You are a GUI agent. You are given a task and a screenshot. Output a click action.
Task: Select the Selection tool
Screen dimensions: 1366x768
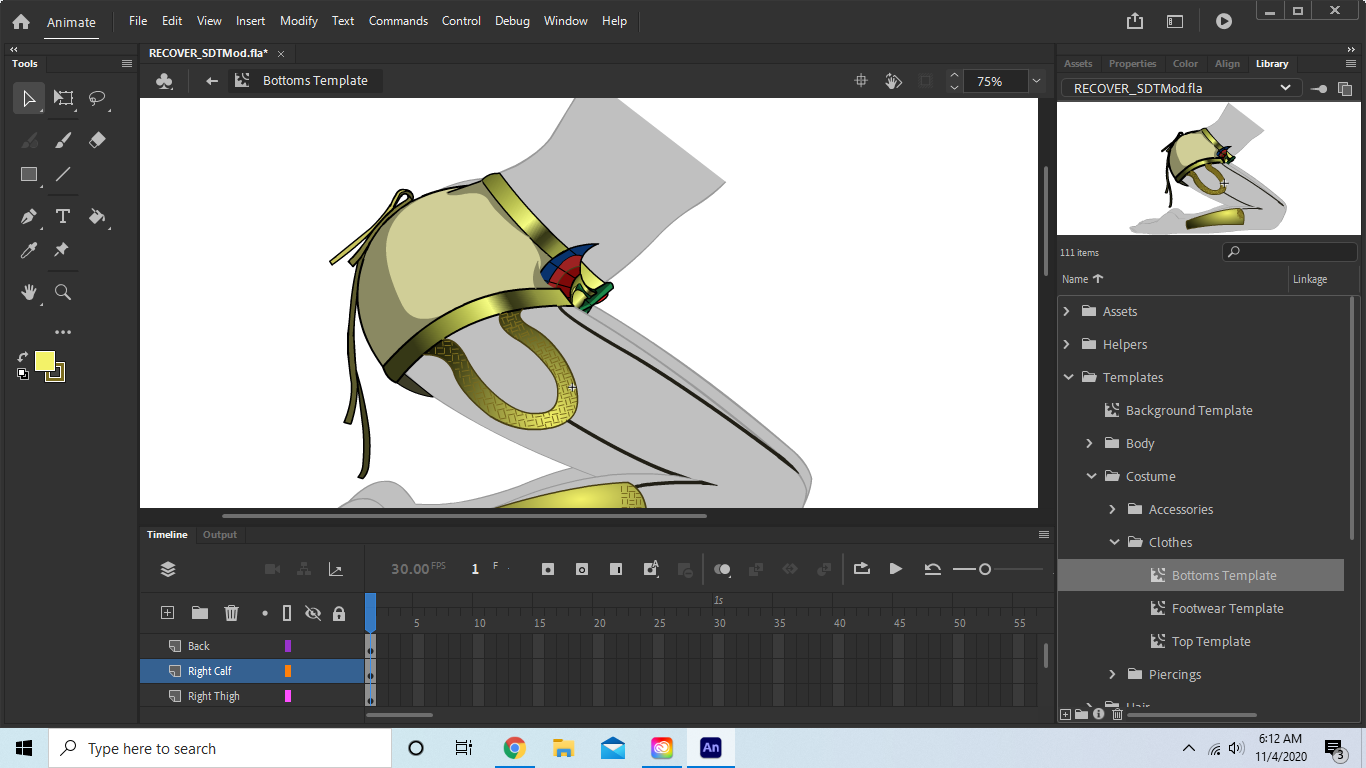pyautogui.click(x=28, y=98)
